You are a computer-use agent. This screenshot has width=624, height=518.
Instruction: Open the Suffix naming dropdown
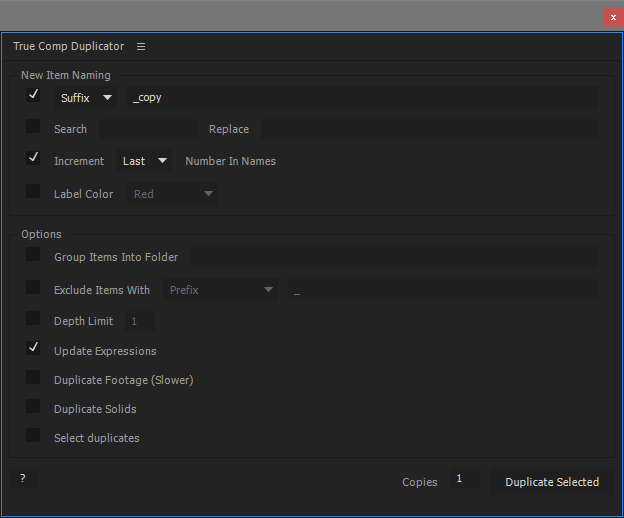click(x=85, y=98)
